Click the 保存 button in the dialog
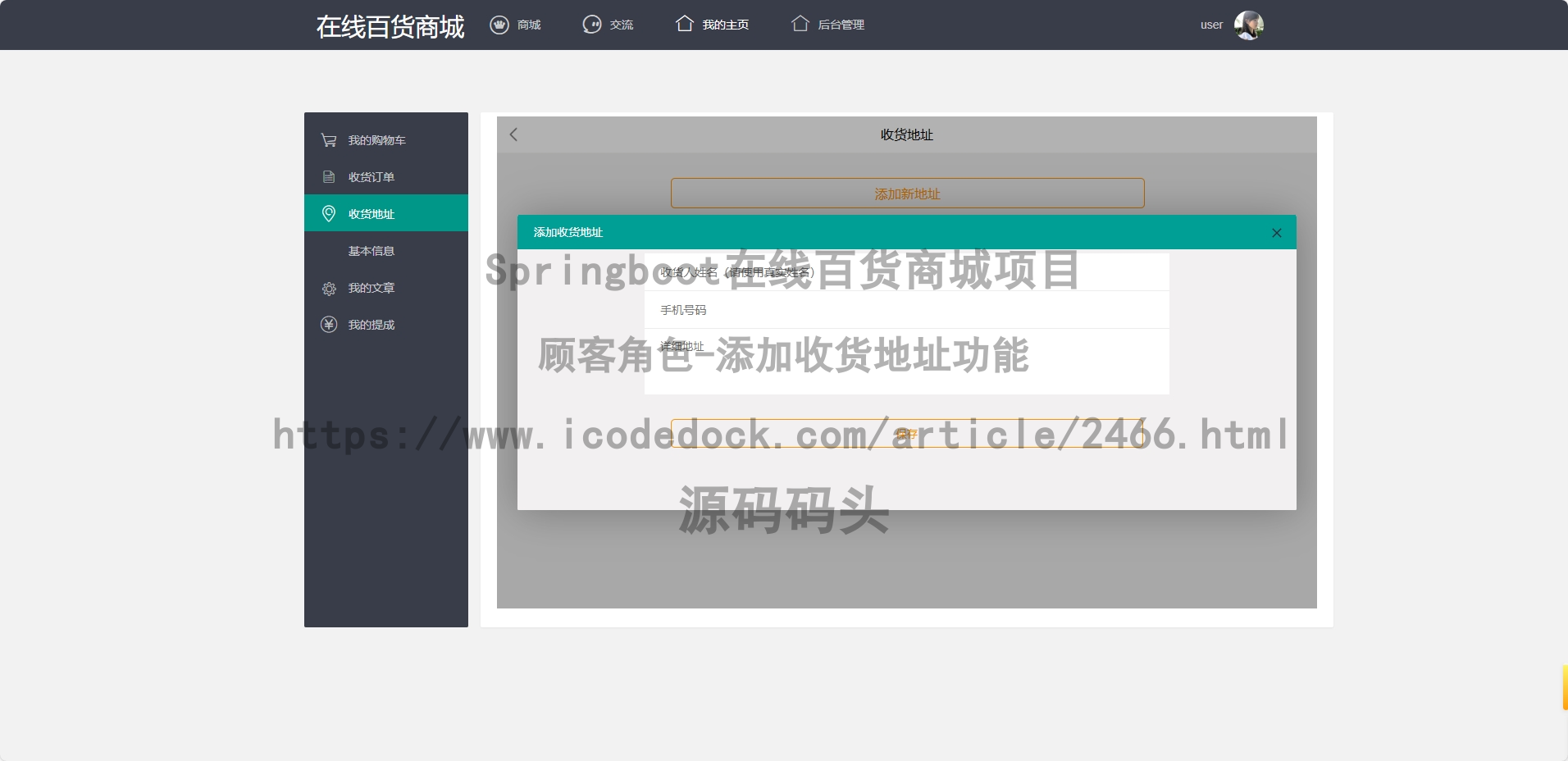1568x761 pixels. pos(907,434)
